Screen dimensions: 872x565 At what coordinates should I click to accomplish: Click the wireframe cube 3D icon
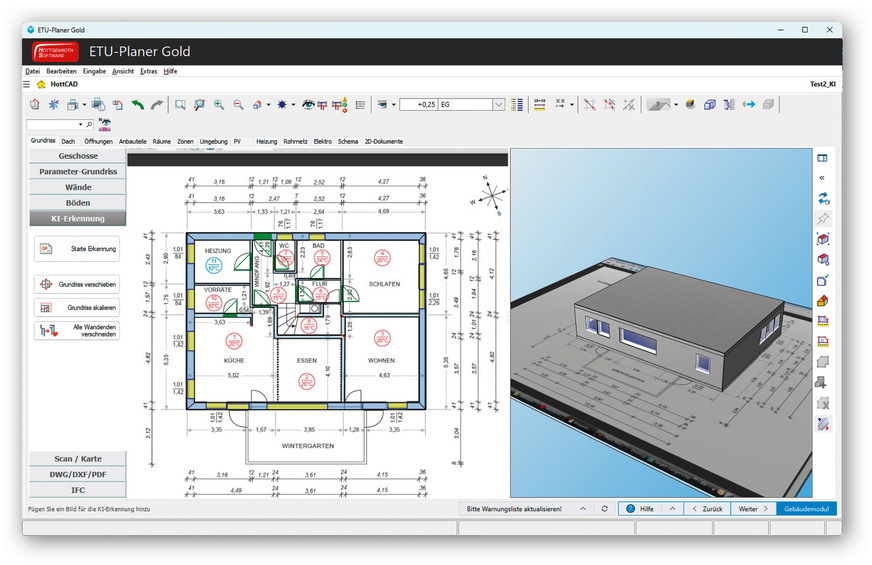[x=710, y=105]
